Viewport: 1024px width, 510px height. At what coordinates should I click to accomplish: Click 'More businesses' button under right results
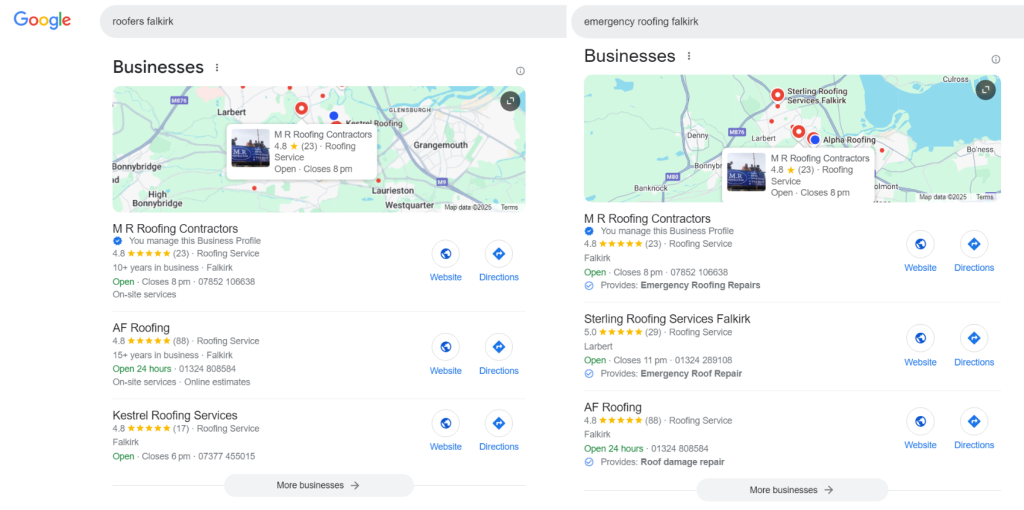pos(792,490)
